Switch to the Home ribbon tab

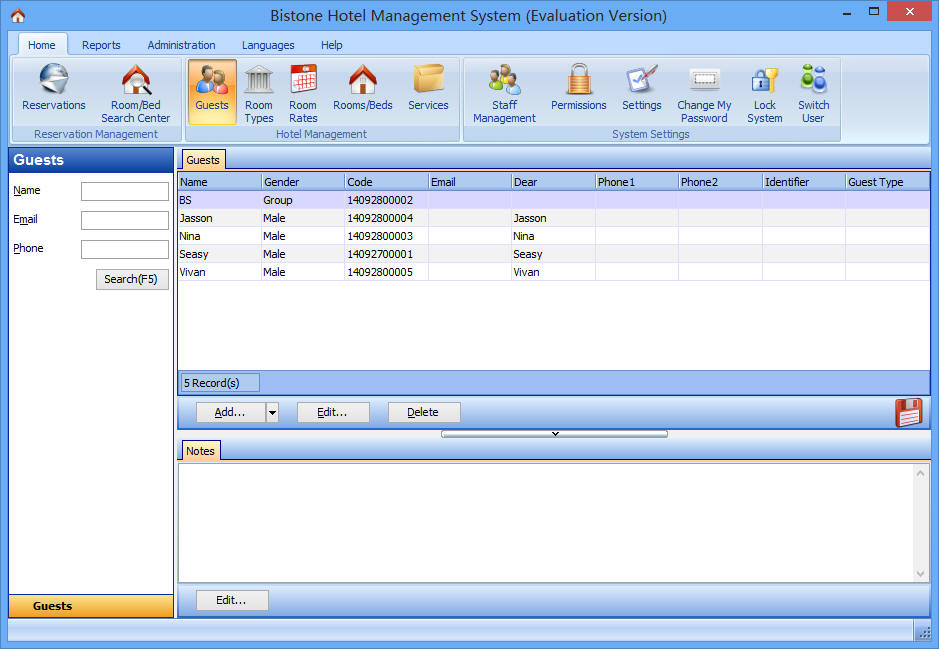42,45
